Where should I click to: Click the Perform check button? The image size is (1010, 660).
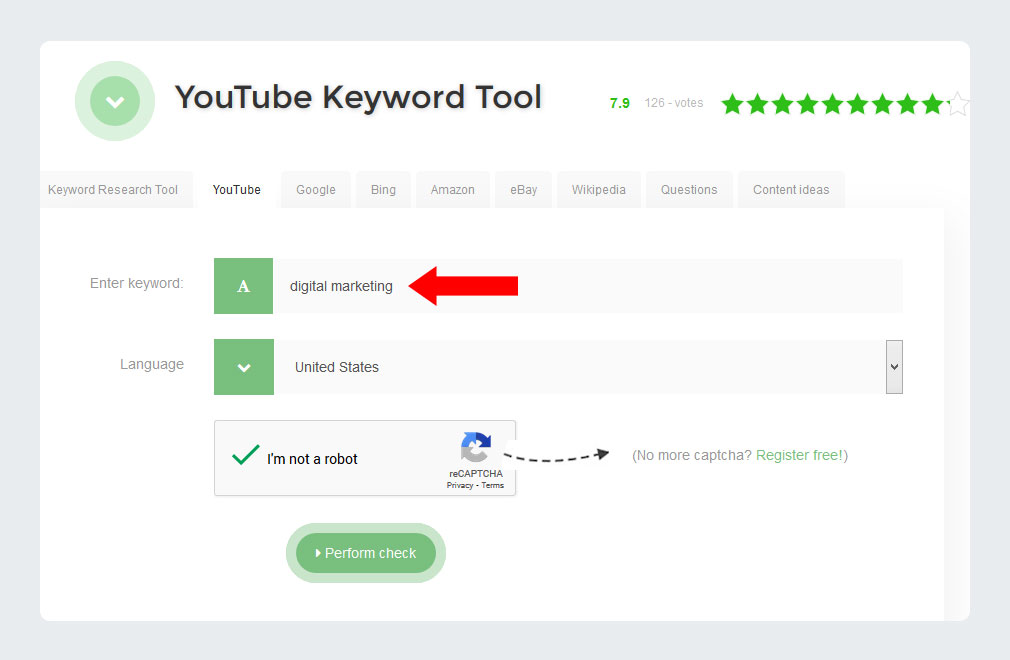coord(366,553)
